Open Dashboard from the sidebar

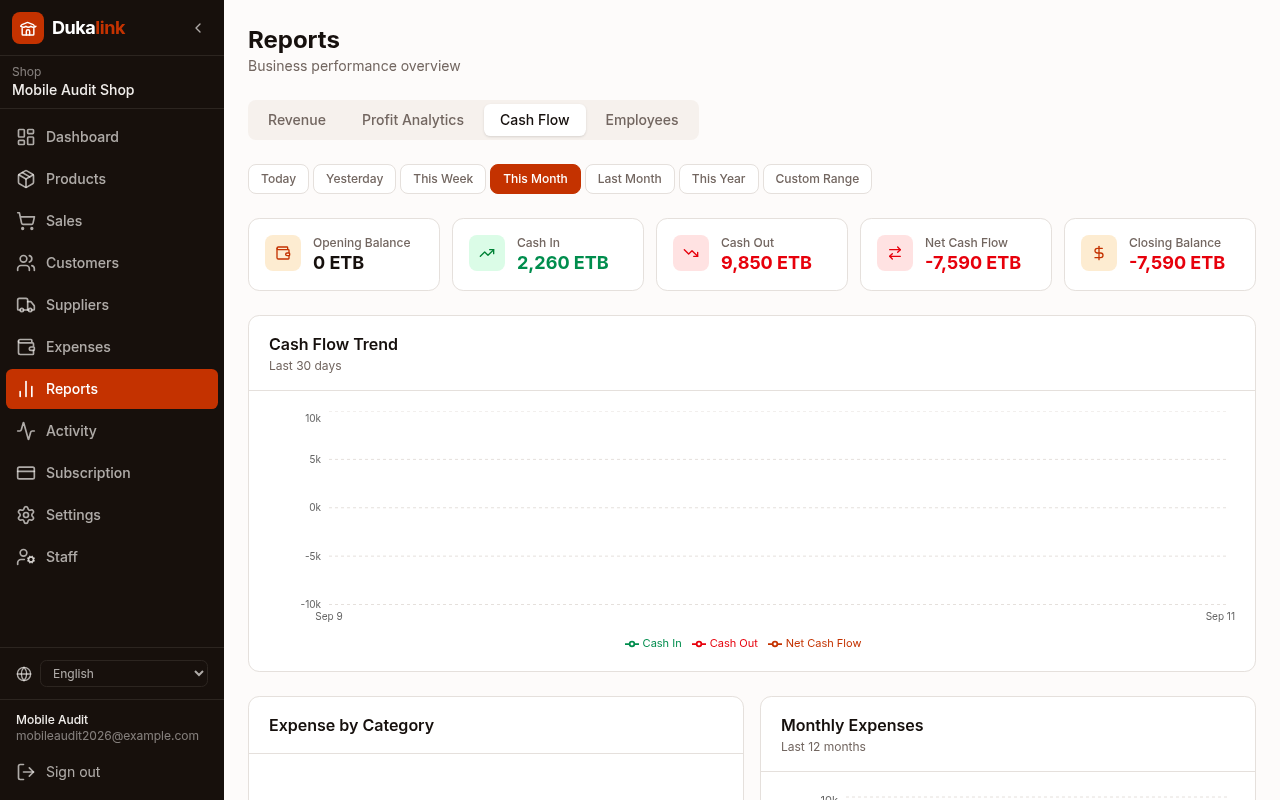click(x=112, y=137)
